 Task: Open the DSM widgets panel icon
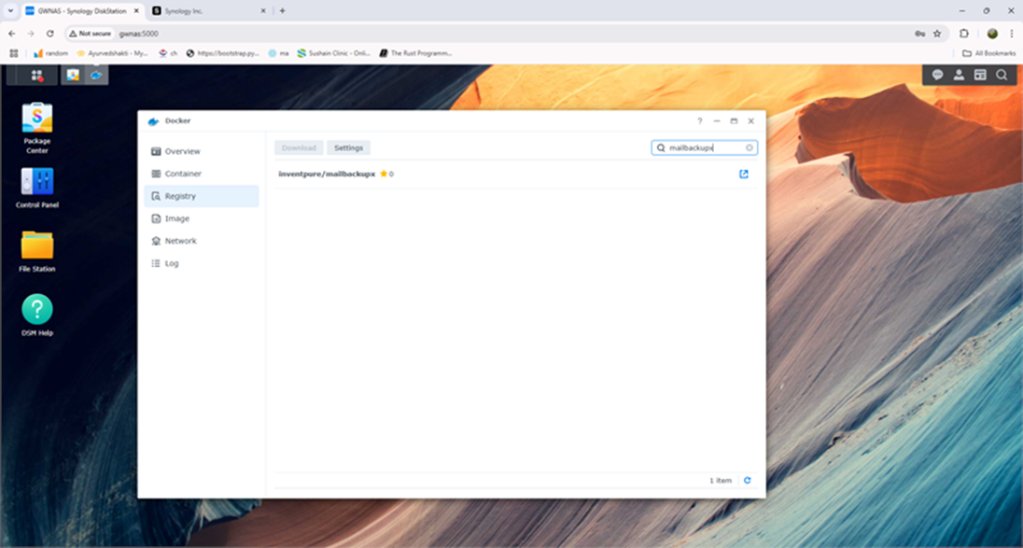point(980,75)
